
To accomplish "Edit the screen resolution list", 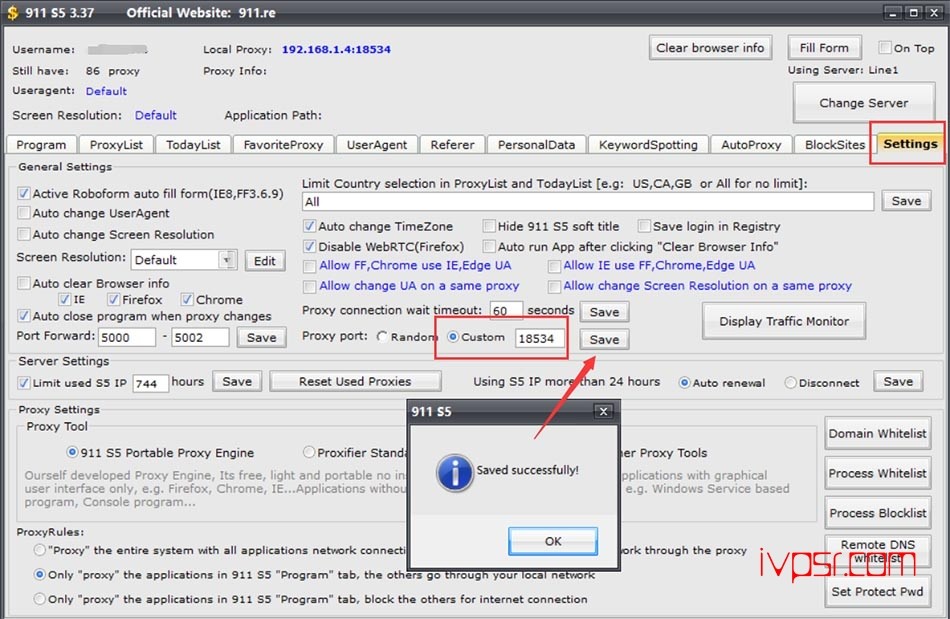I will [x=265, y=260].
